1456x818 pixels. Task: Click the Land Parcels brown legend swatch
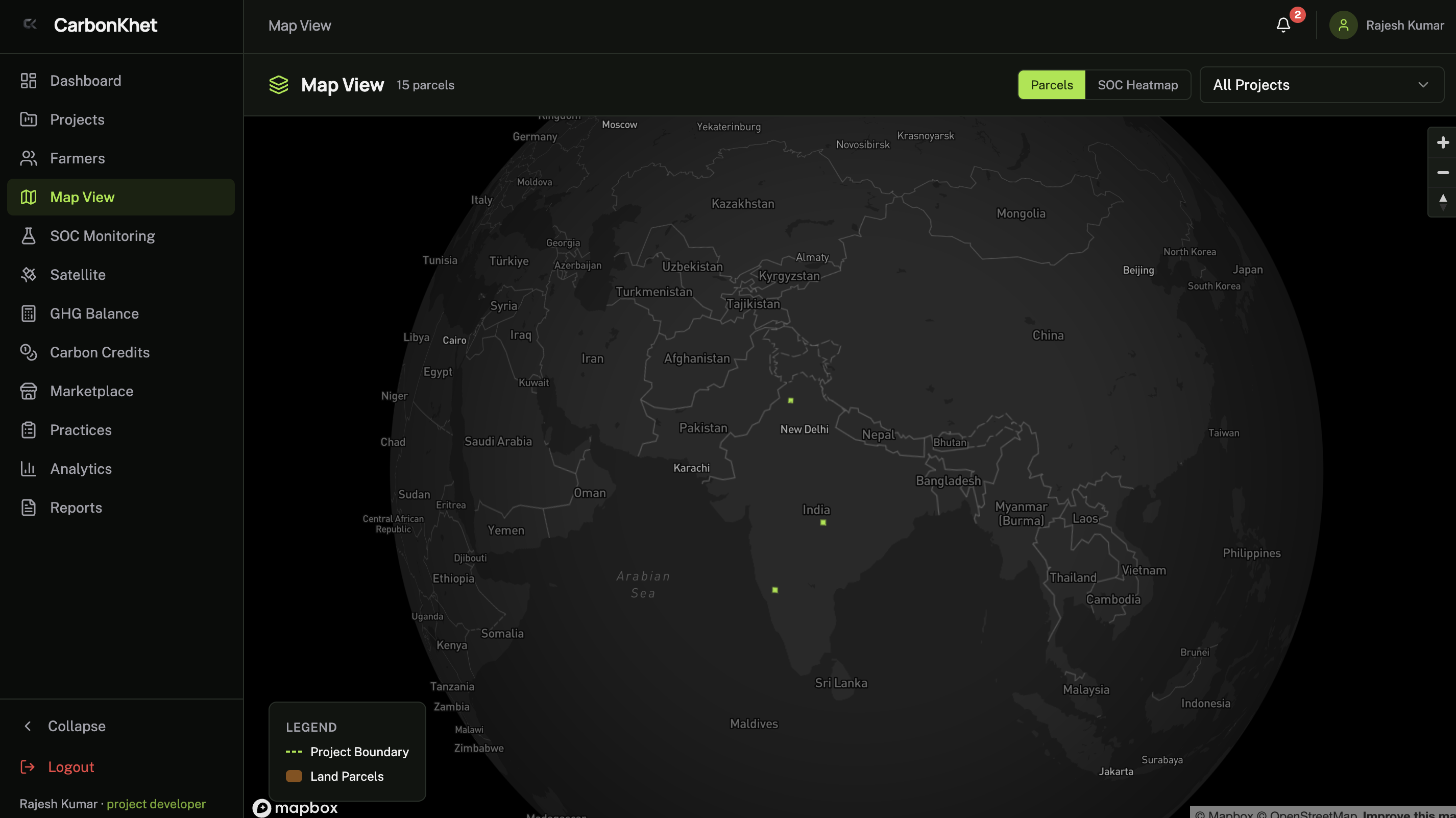(x=294, y=776)
